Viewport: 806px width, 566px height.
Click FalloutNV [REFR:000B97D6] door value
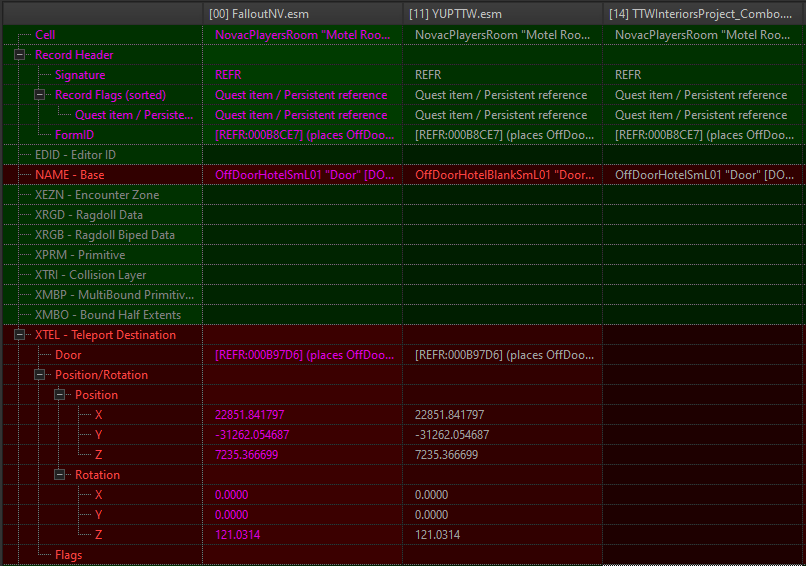[x=304, y=355]
